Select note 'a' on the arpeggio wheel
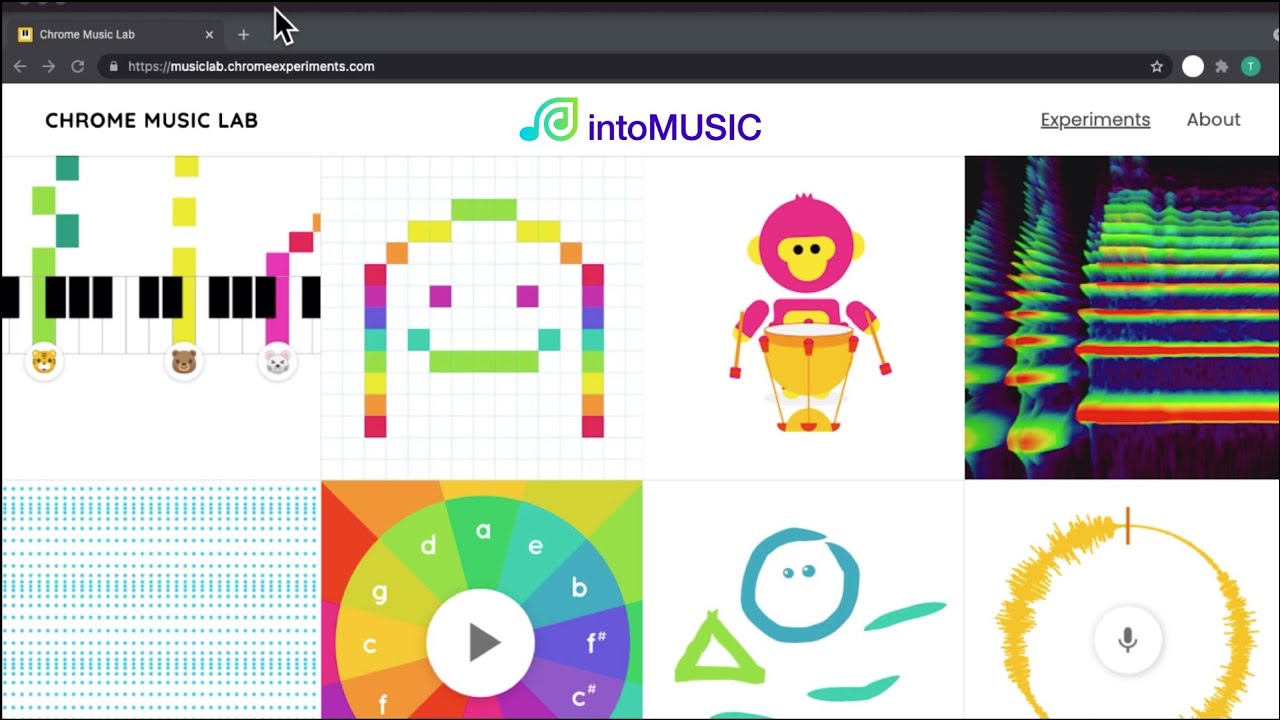Screen dimensions: 1280x720 click(483, 531)
